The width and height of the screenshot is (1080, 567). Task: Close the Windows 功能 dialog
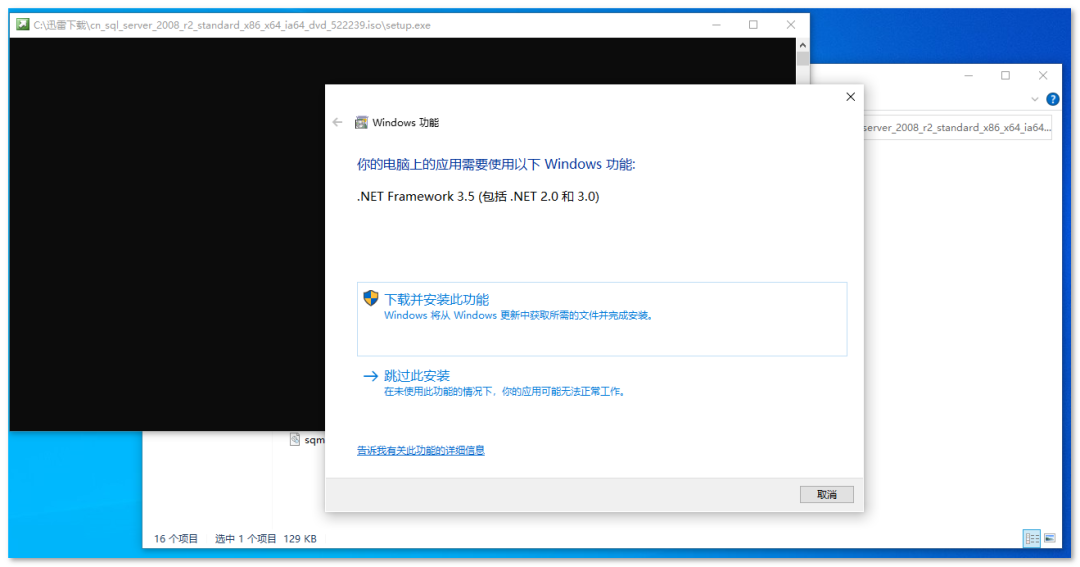coord(850,97)
